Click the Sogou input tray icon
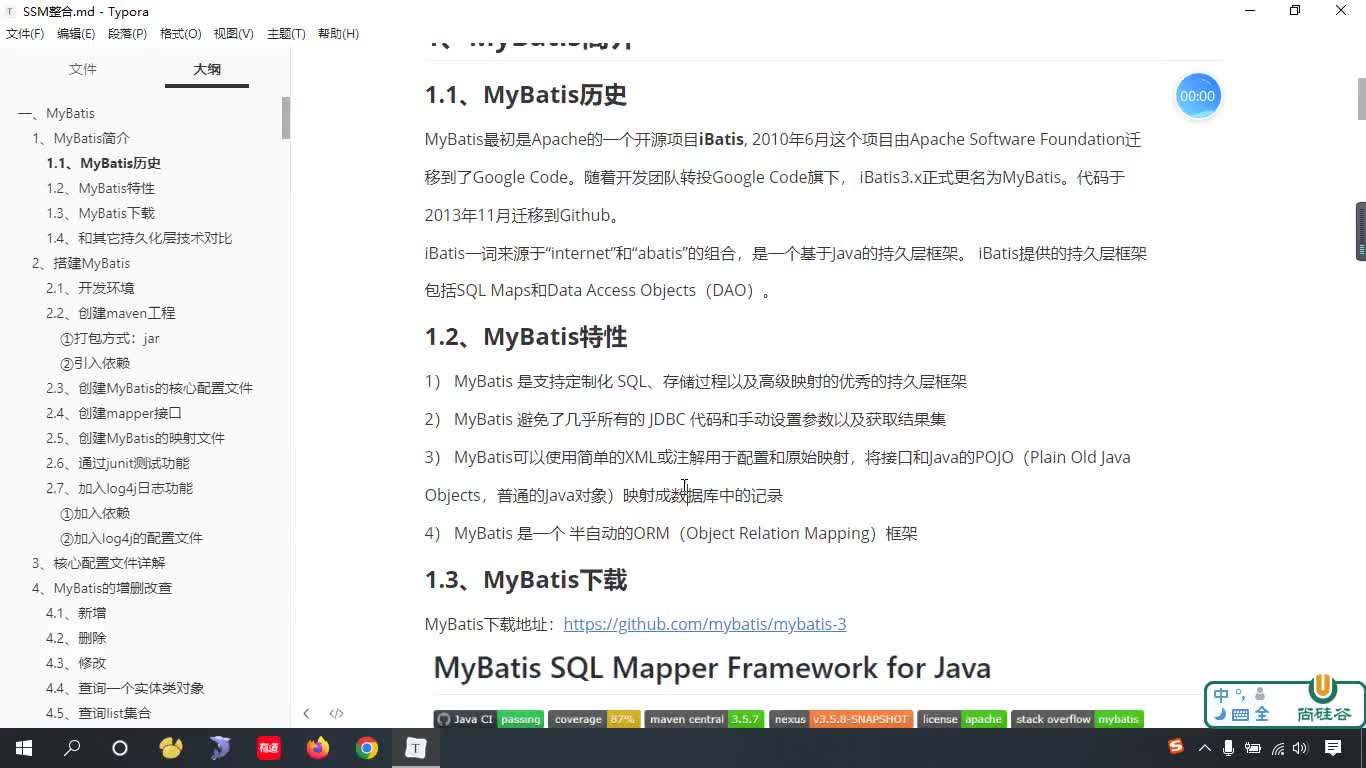Image resolution: width=1366 pixels, height=768 pixels. (x=1176, y=747)
